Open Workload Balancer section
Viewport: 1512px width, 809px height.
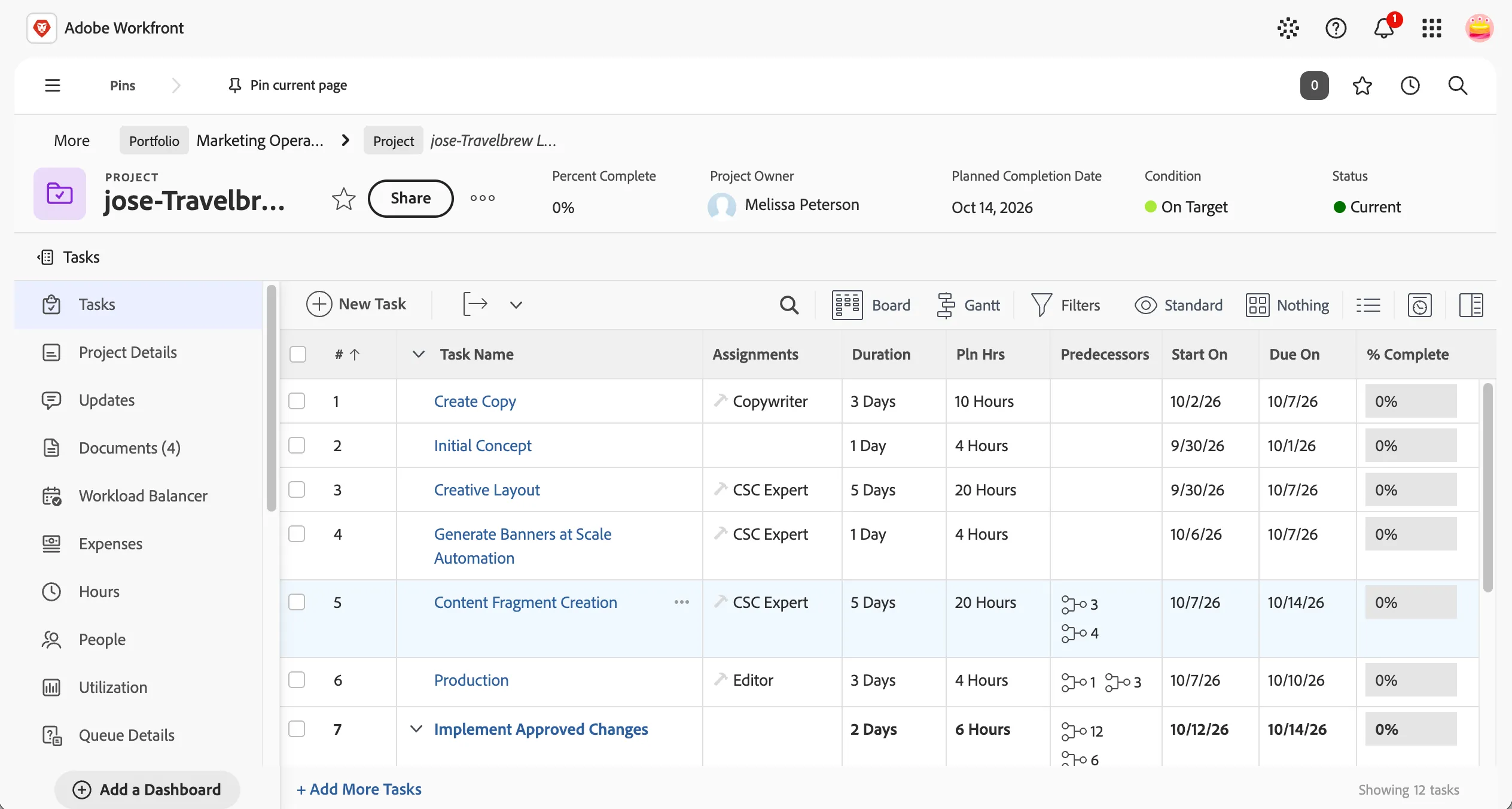[x=139, y=496]
